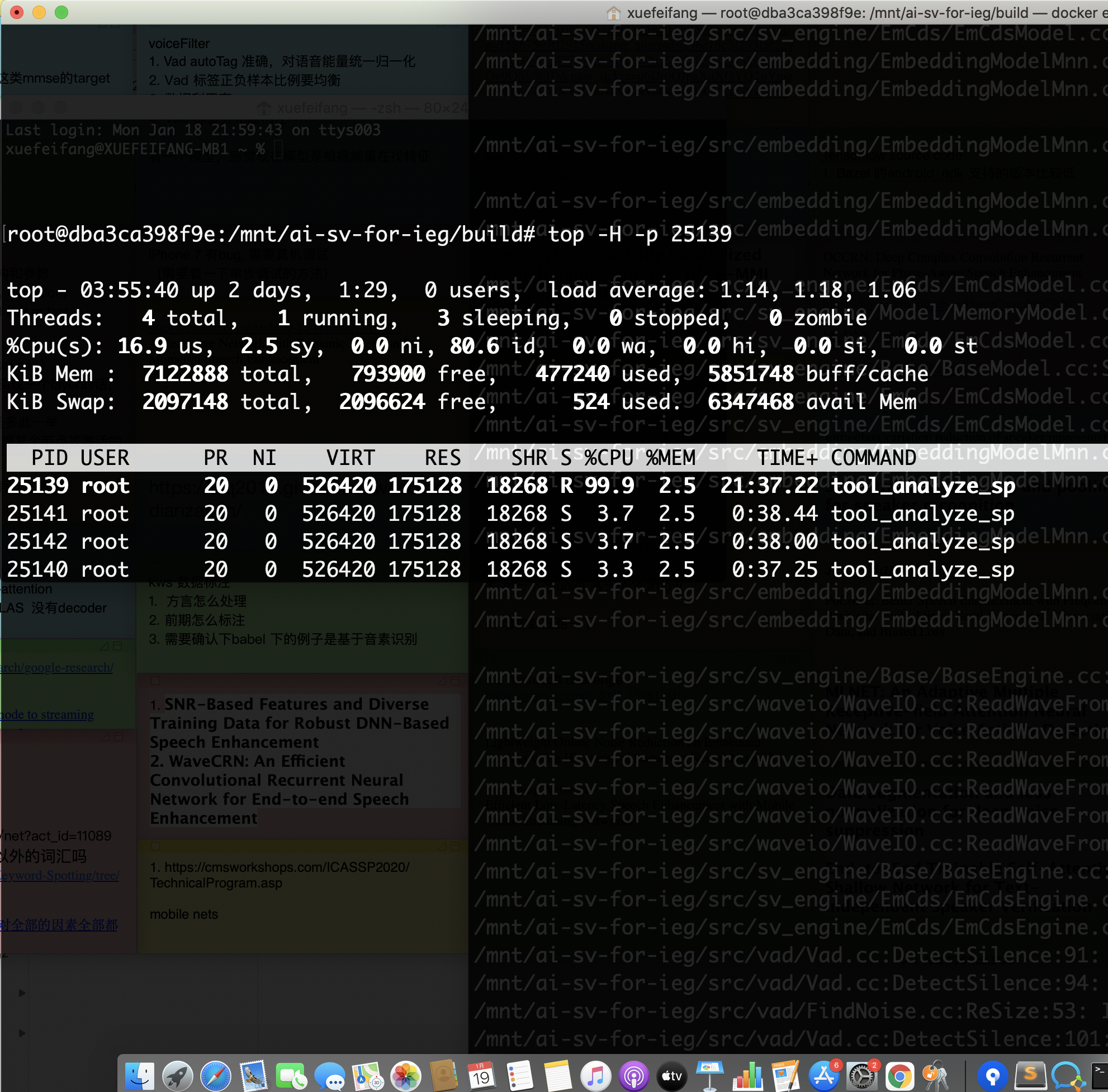The width and height of the screenshot is (1108, 1092).
Task: Open the 'eyword-Spotting/tree/' link
Action: 60,875
